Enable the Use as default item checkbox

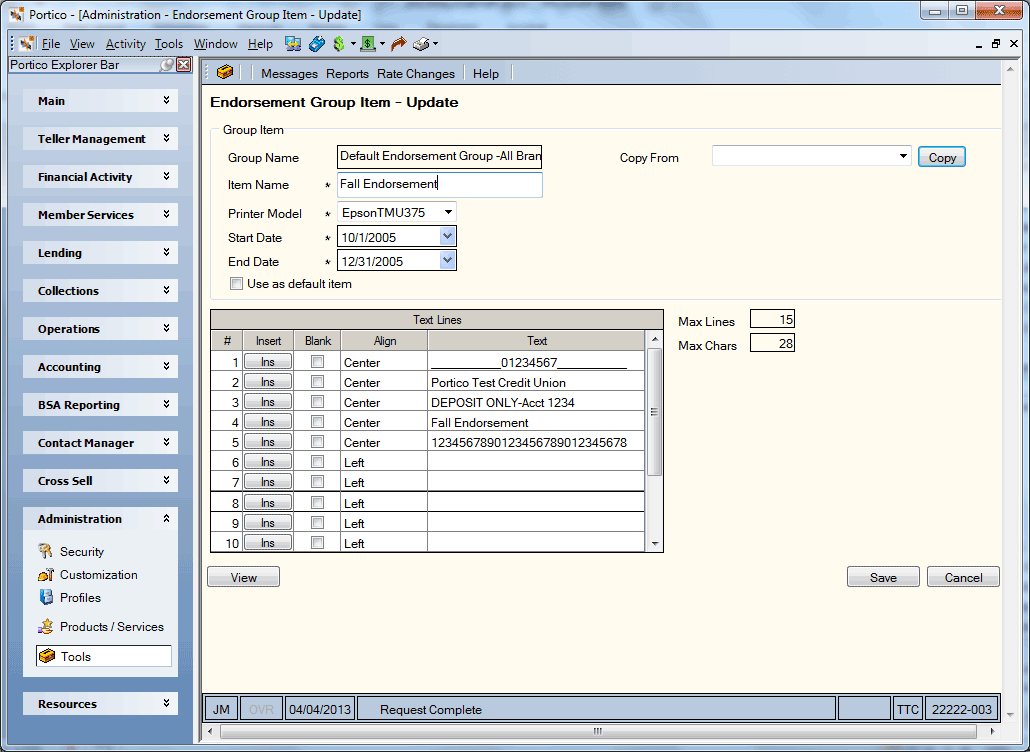[x=236, y=284]
